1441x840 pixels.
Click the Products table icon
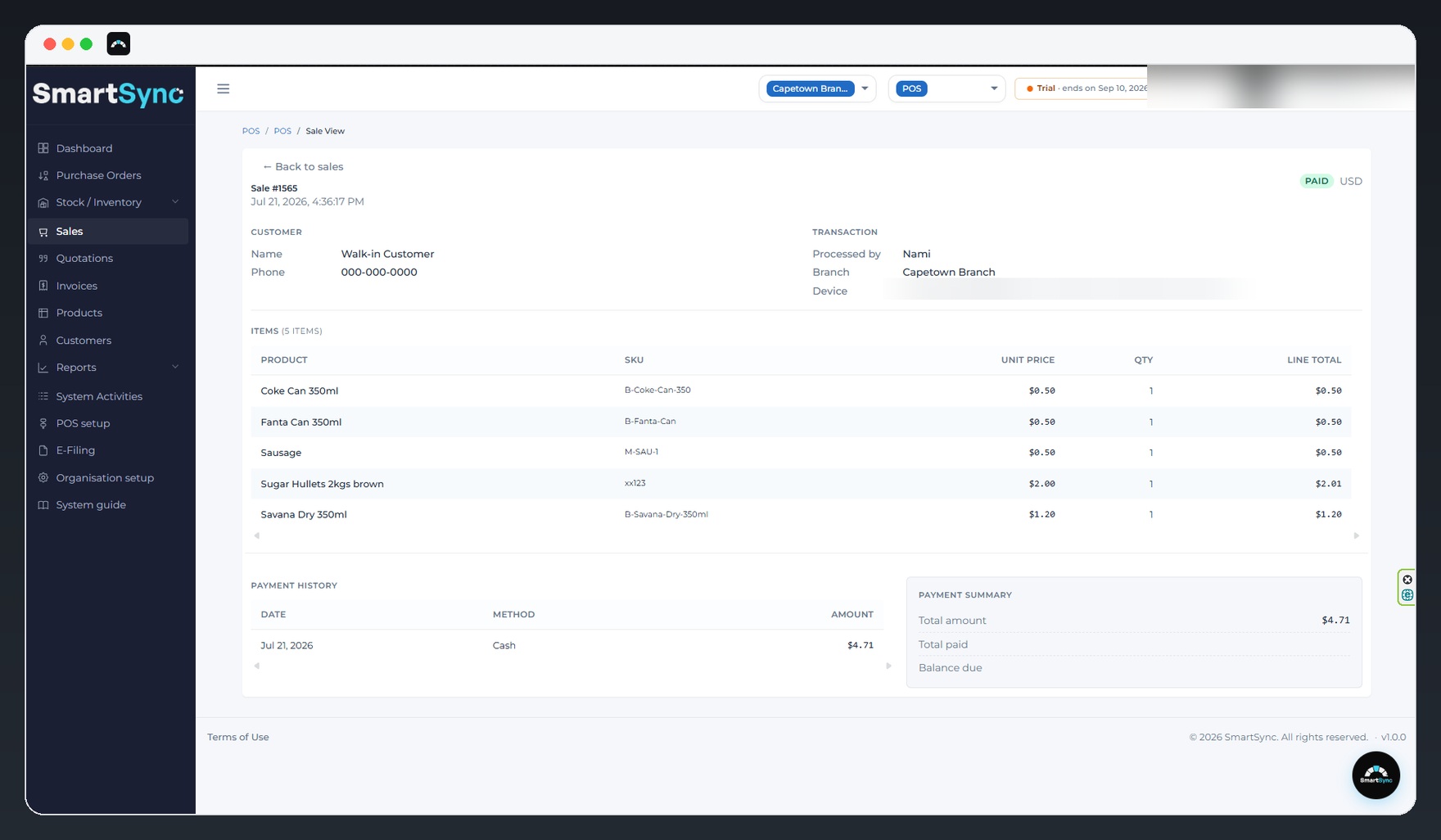coord(43,313)
